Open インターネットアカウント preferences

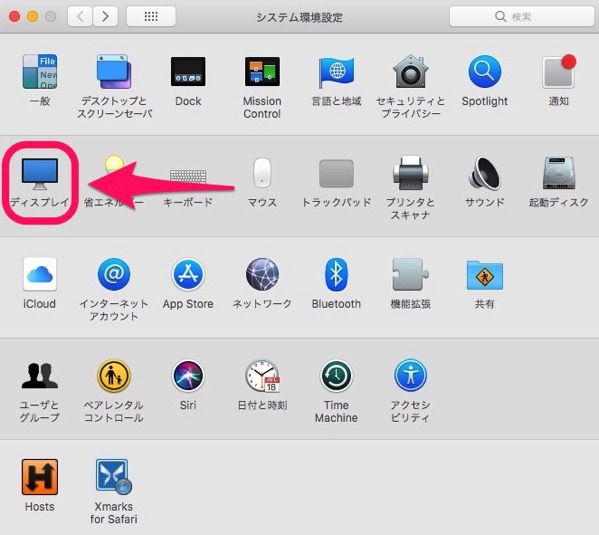[114, 274]
